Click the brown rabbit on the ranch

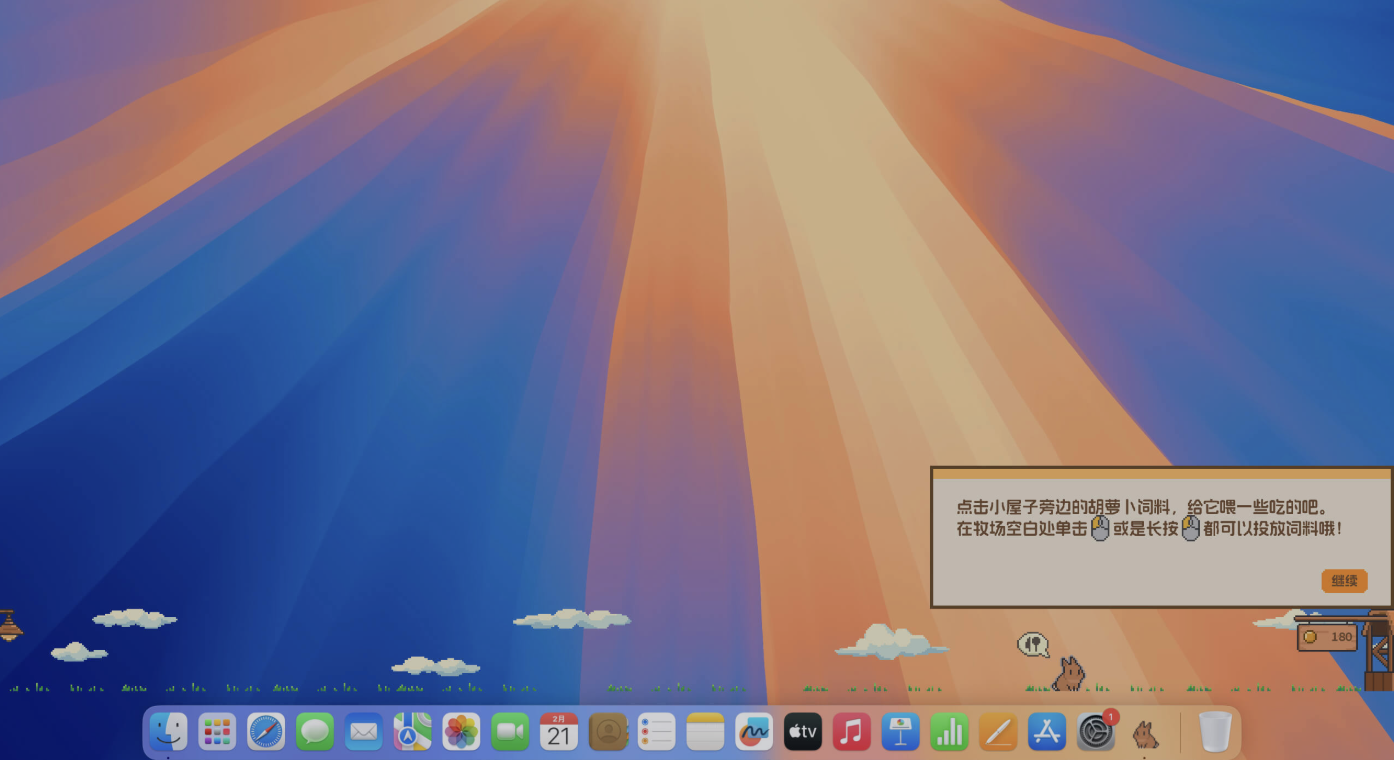tap(1069, 671)
